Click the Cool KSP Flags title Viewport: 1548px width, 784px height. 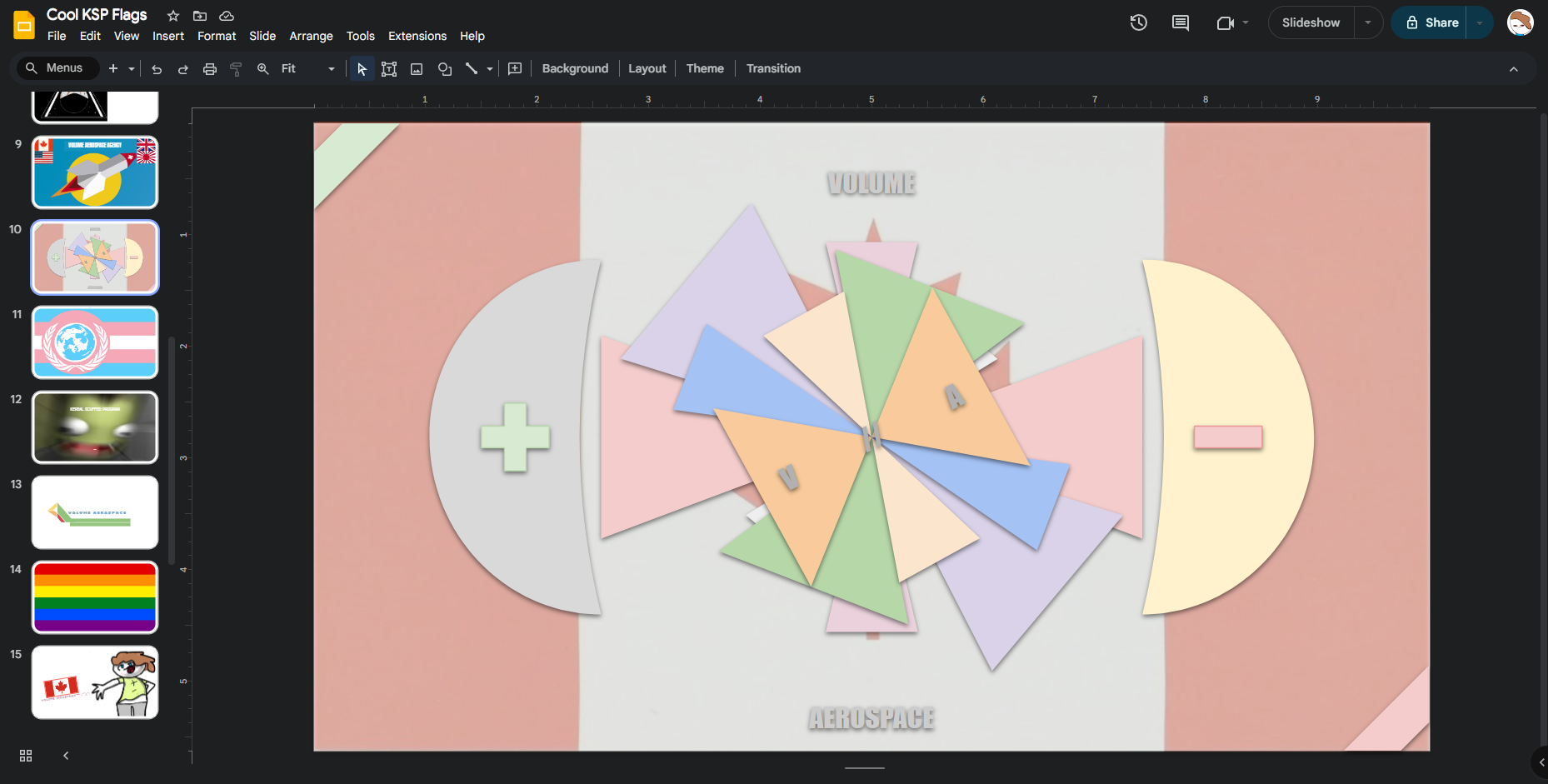click(97, 14)
